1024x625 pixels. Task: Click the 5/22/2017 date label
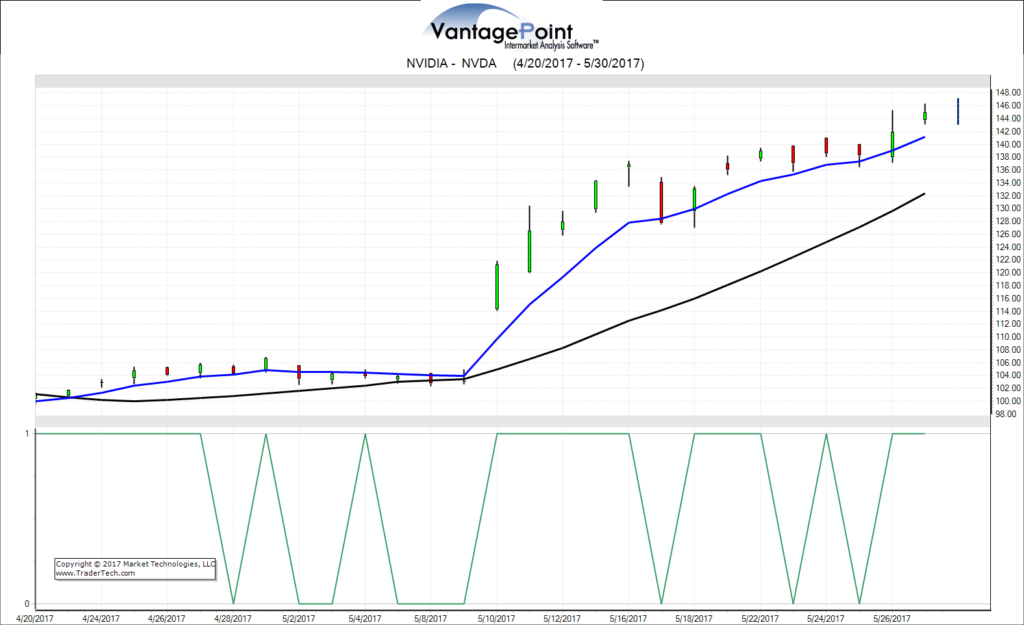(x=760, y=618)
